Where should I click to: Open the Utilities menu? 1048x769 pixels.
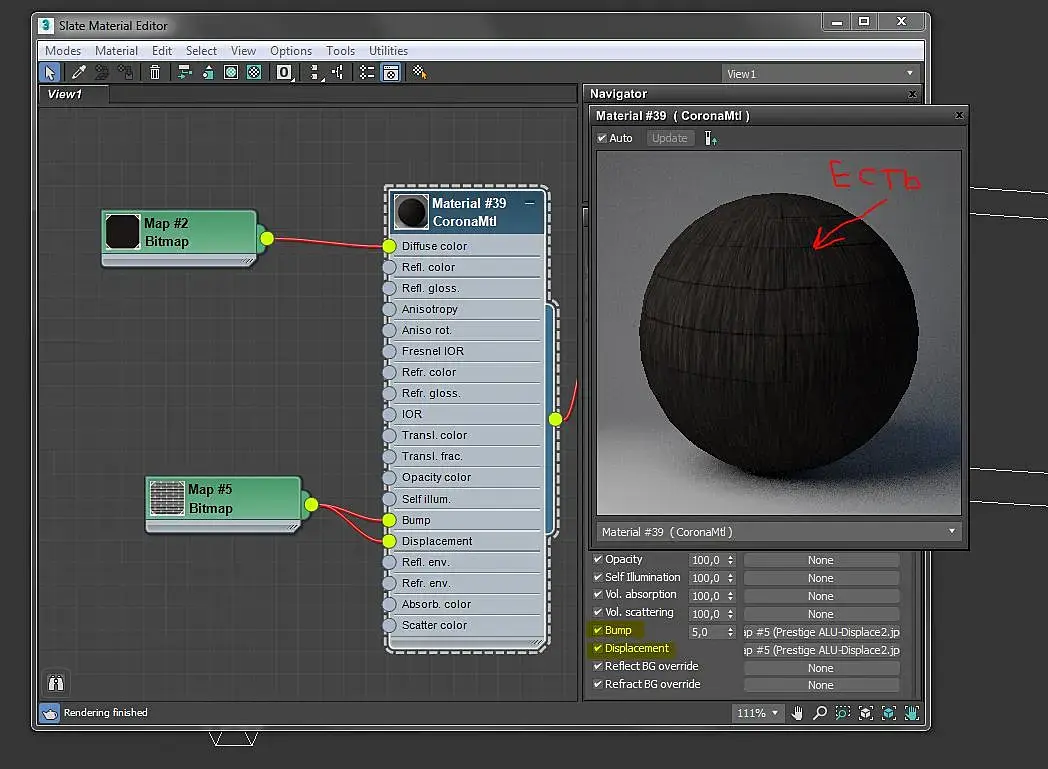[388, 51]
